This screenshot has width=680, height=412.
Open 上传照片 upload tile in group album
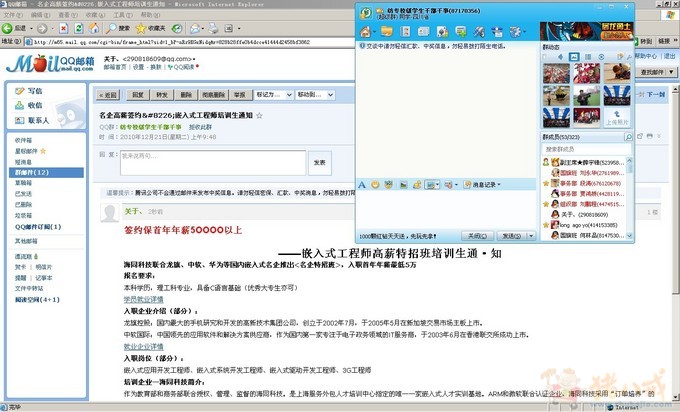617,117
